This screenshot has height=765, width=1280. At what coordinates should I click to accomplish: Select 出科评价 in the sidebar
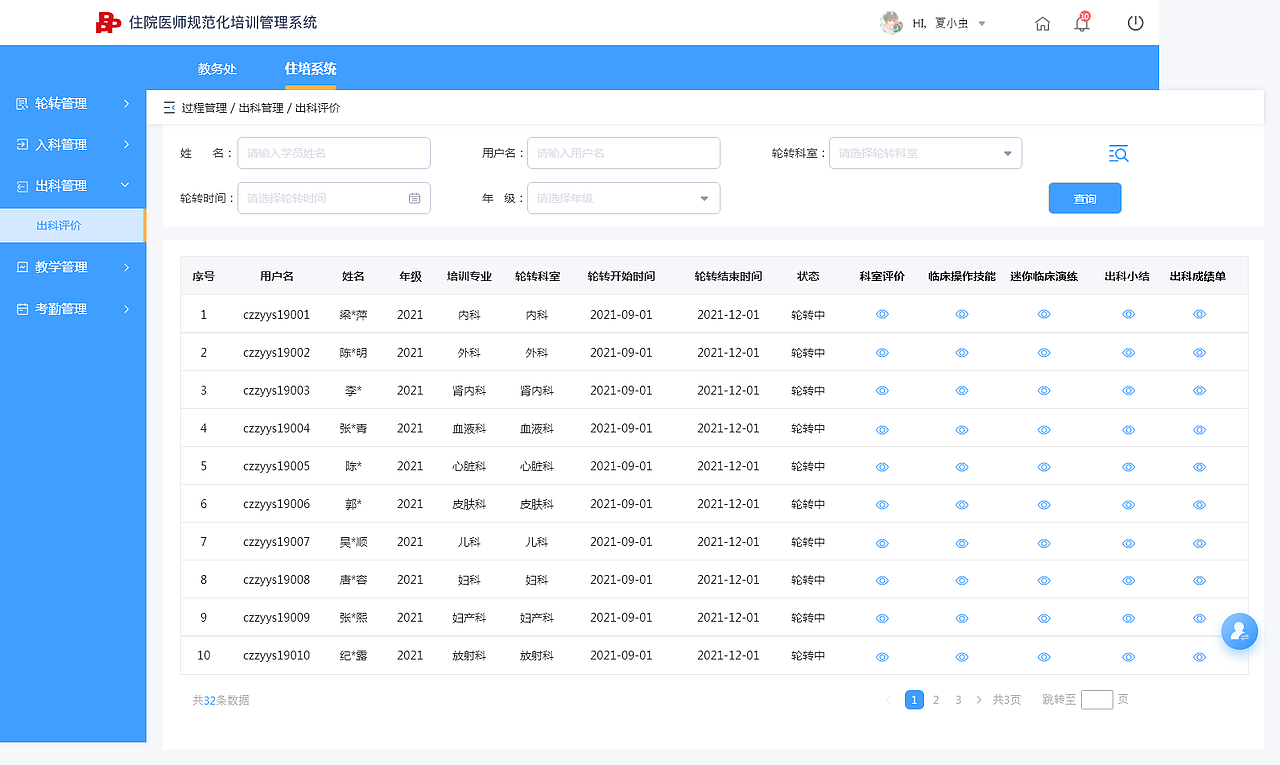tap(73, 225)
